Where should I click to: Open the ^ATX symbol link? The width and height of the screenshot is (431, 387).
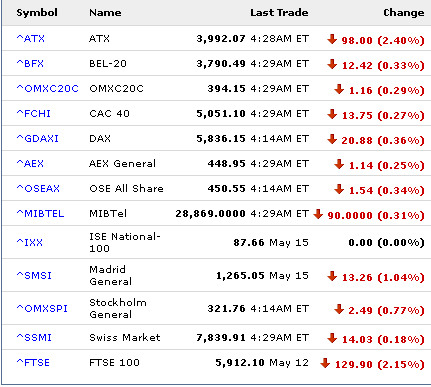coord(31,39)
